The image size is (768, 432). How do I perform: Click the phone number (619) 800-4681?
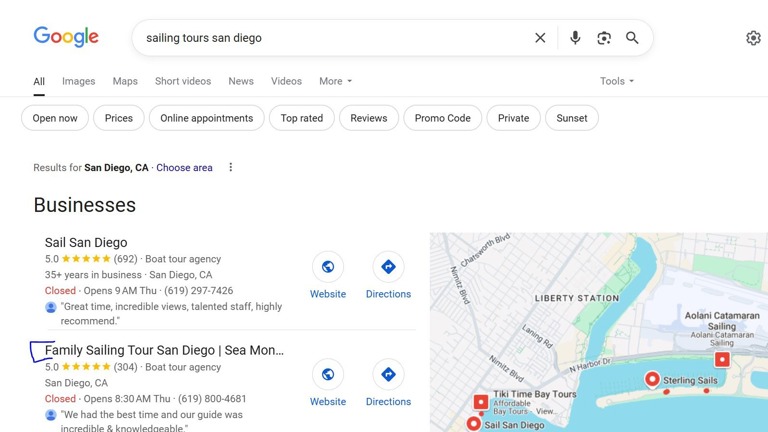(x=212, y=399)
